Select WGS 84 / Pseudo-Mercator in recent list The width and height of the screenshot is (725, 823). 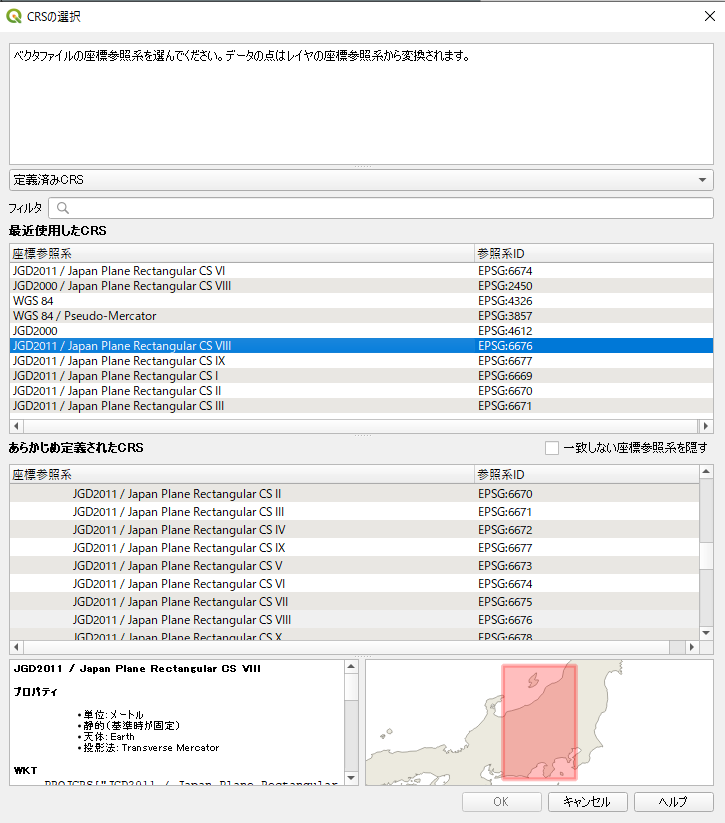[85, 316]
